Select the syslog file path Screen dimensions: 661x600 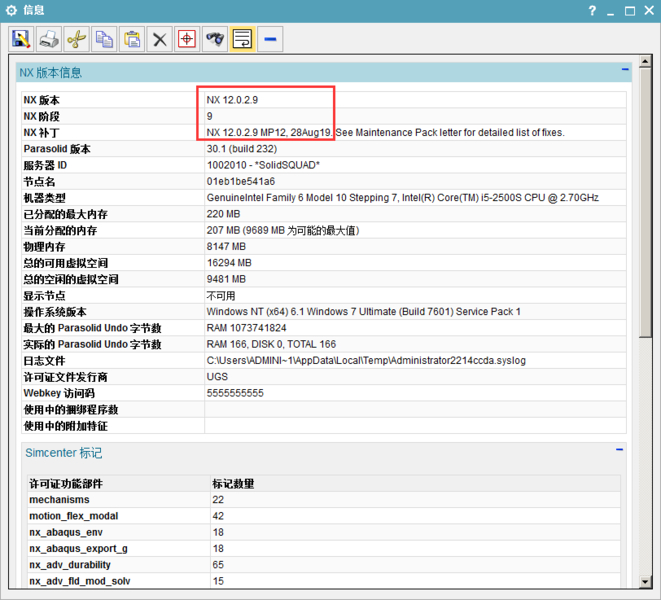click(366, 361)
